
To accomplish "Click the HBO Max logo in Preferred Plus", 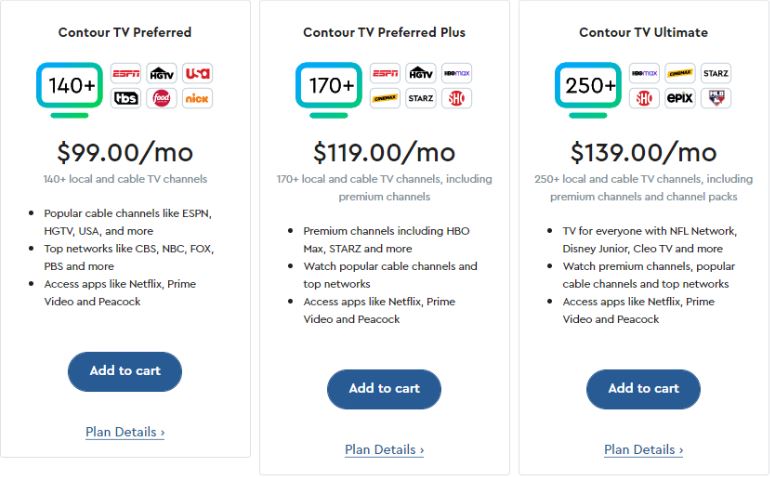I will [456, 73].
